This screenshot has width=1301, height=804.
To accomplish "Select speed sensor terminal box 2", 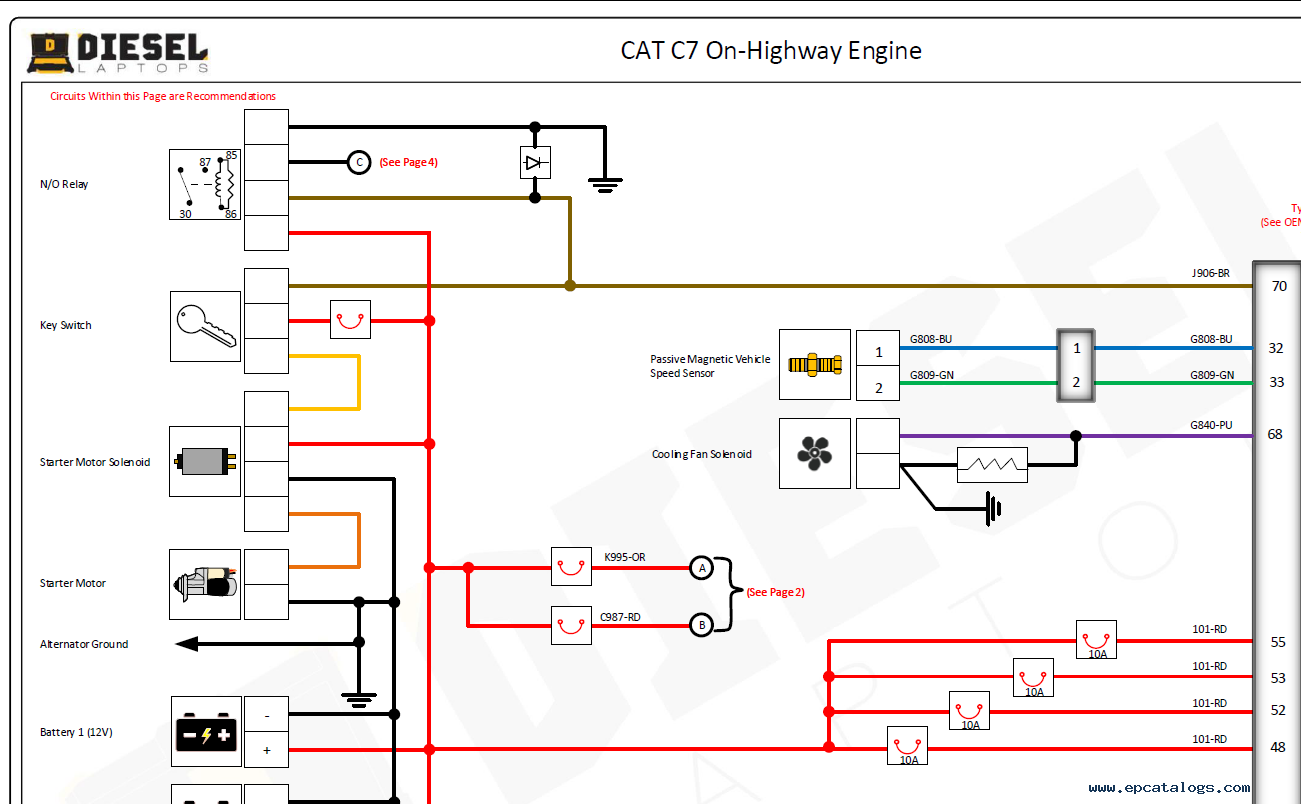I will click(878, 384).
